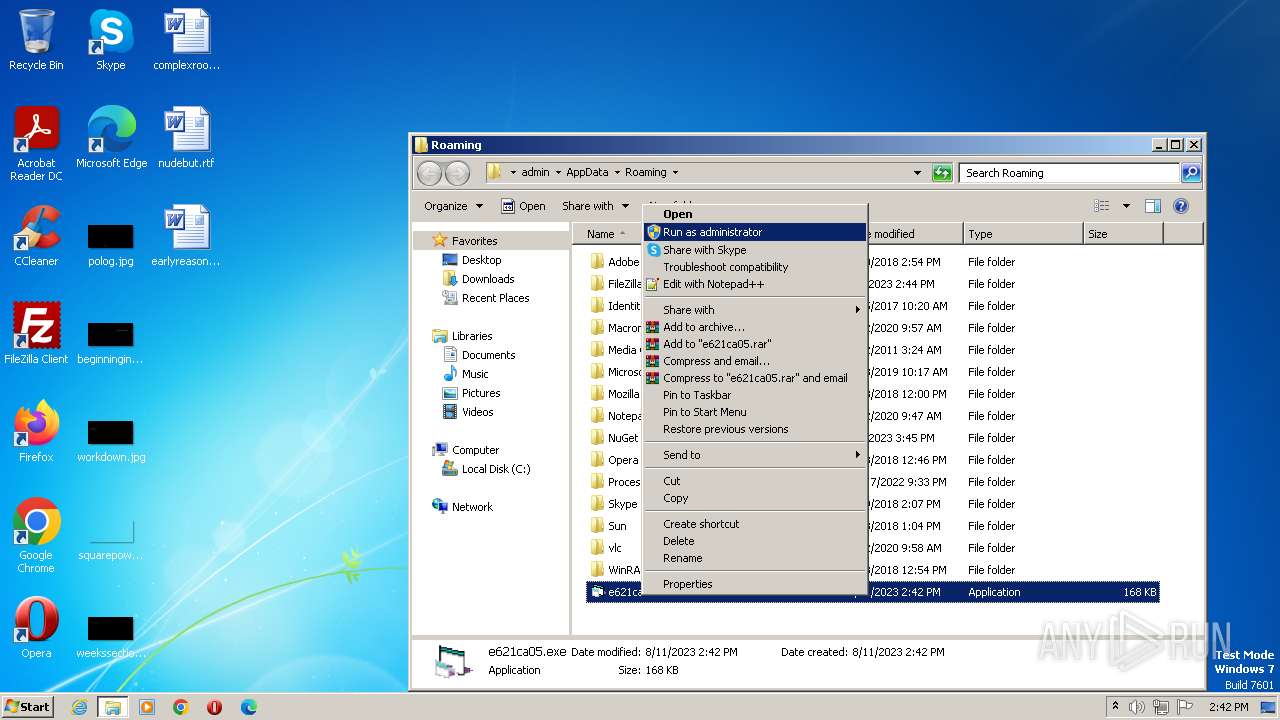Select nudebut.rtf document on desktop

click(x=186, y=138)
